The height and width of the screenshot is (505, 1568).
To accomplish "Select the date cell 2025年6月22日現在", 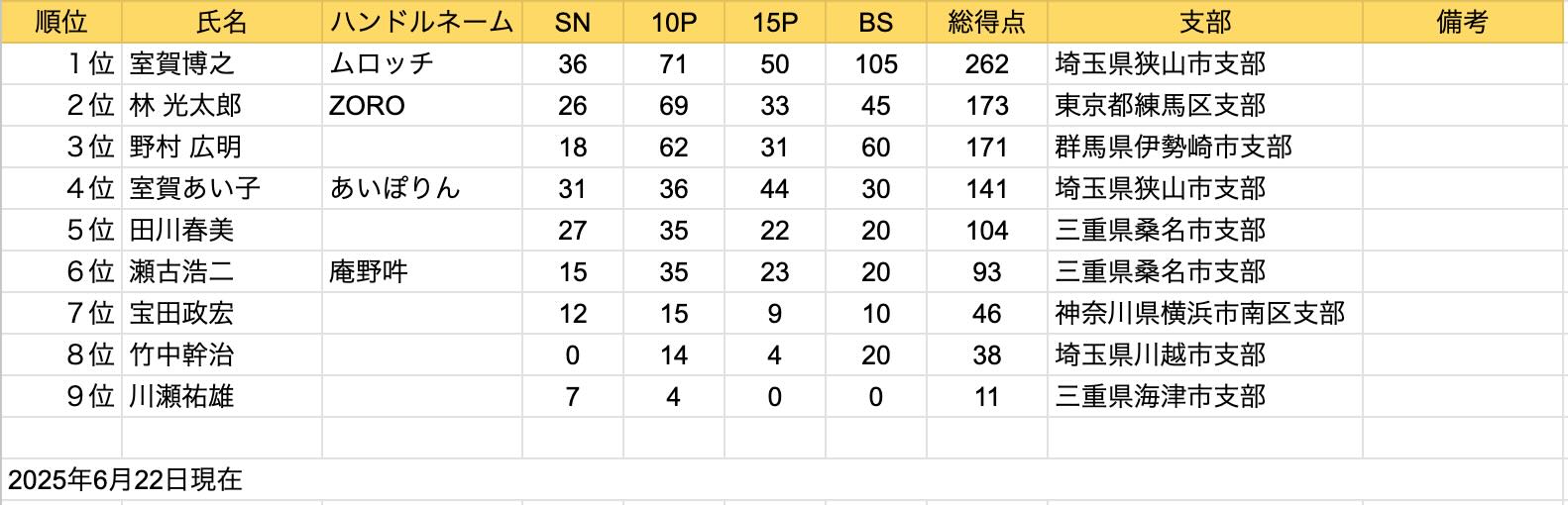I will click(x=125, y=480).
